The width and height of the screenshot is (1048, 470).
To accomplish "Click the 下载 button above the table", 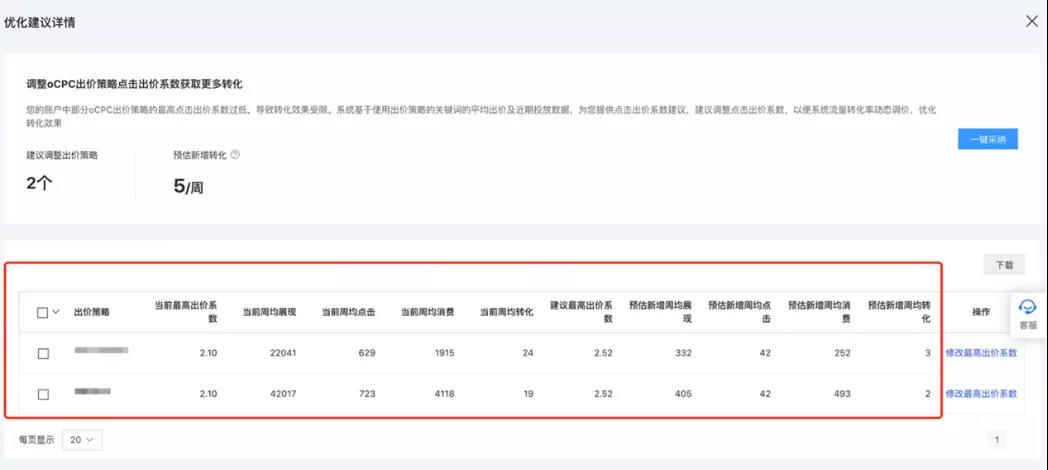I will pos(1003,265).
